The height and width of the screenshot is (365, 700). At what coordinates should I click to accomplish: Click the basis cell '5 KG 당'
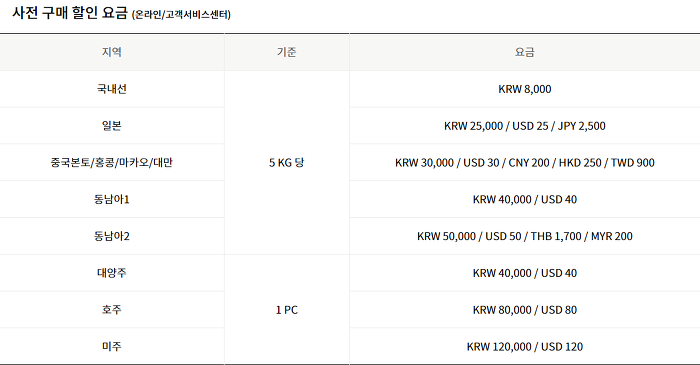click(287, 162)
